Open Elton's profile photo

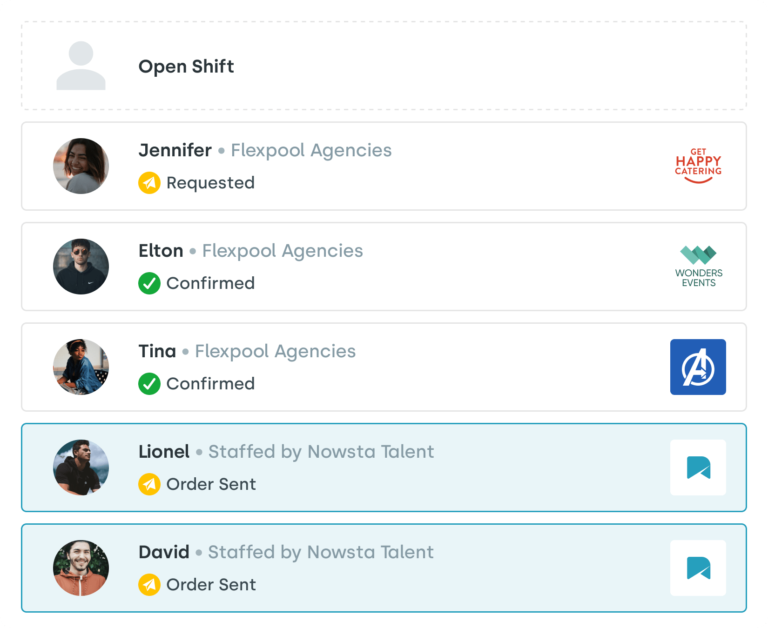81,266
